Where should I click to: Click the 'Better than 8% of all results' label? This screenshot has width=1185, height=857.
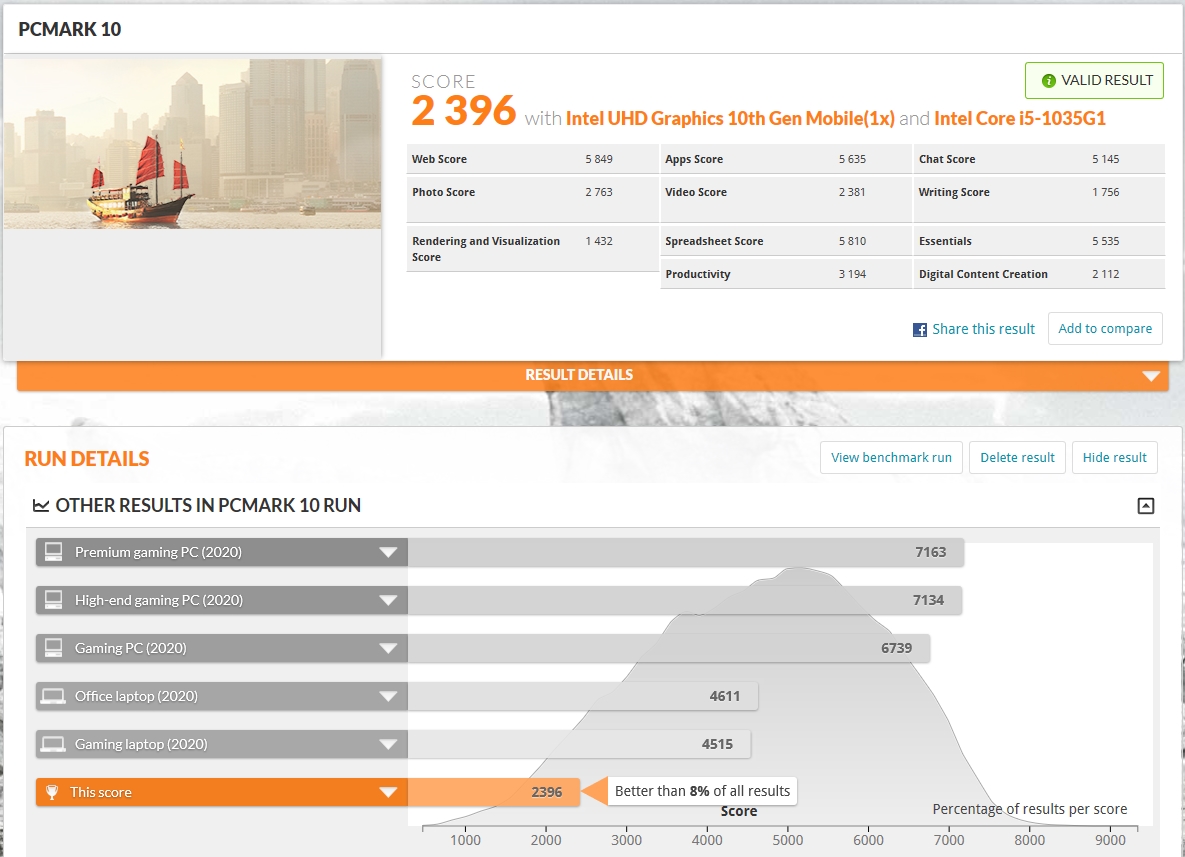click(x=702, y=791)
